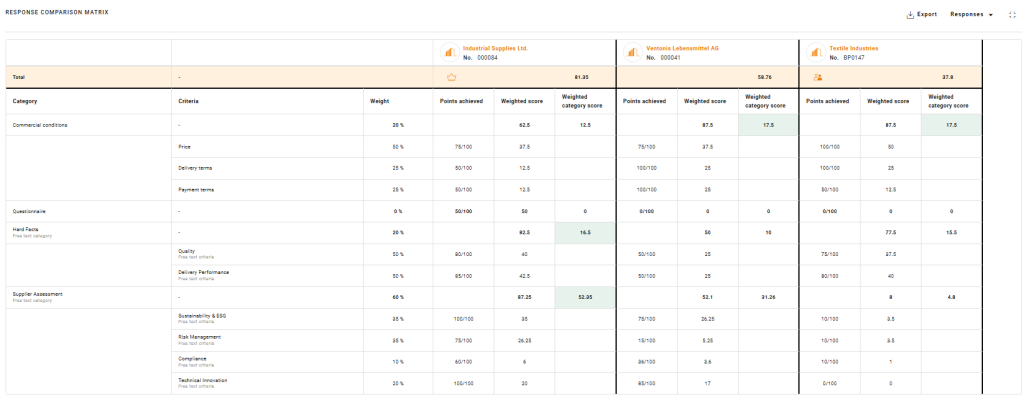The image size is (1024, 397).
Task: Click the 0 % weight for Questionnaire
Action: point(398,211)
